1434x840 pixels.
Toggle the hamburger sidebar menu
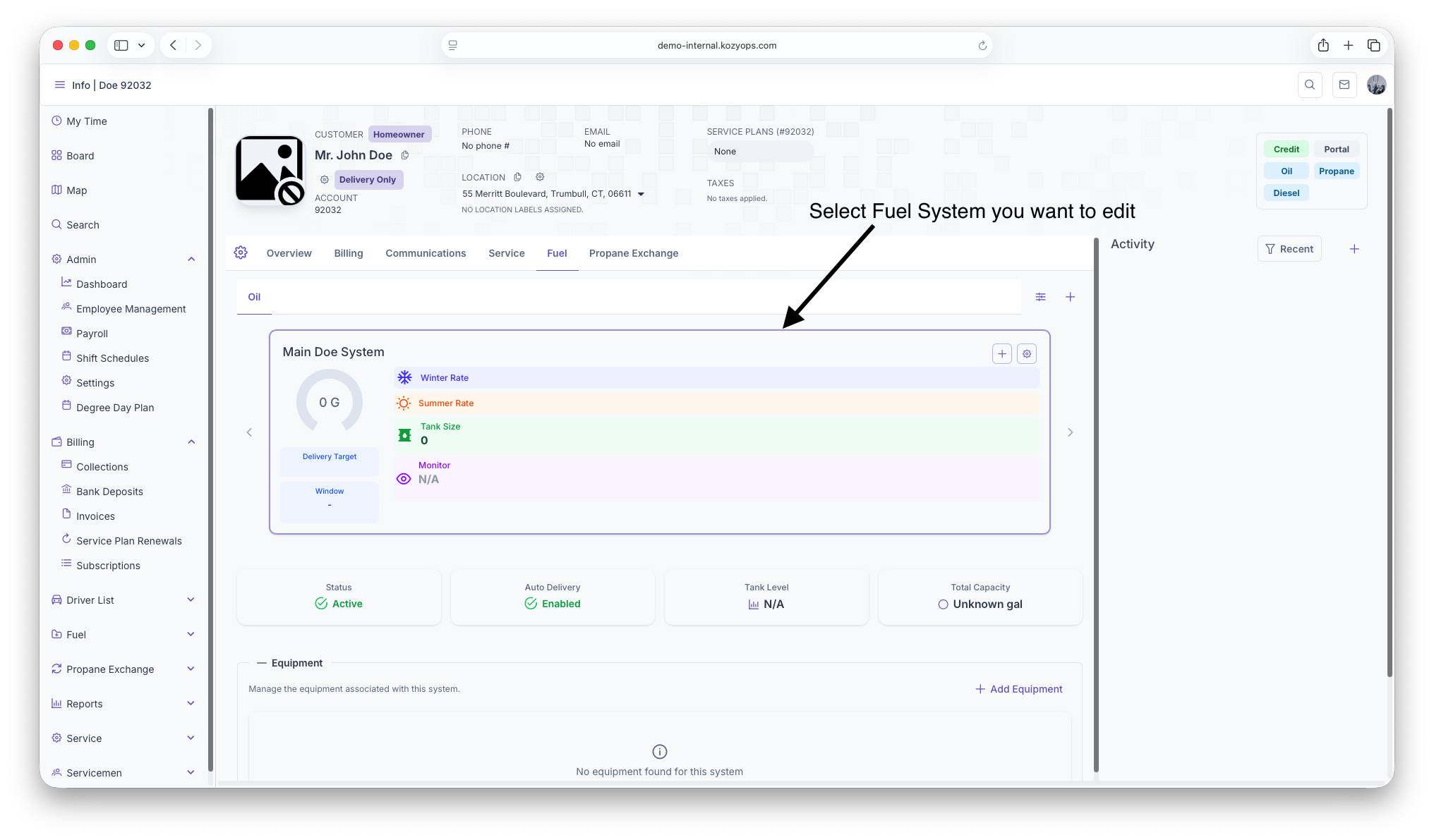(x=60, y=85)
